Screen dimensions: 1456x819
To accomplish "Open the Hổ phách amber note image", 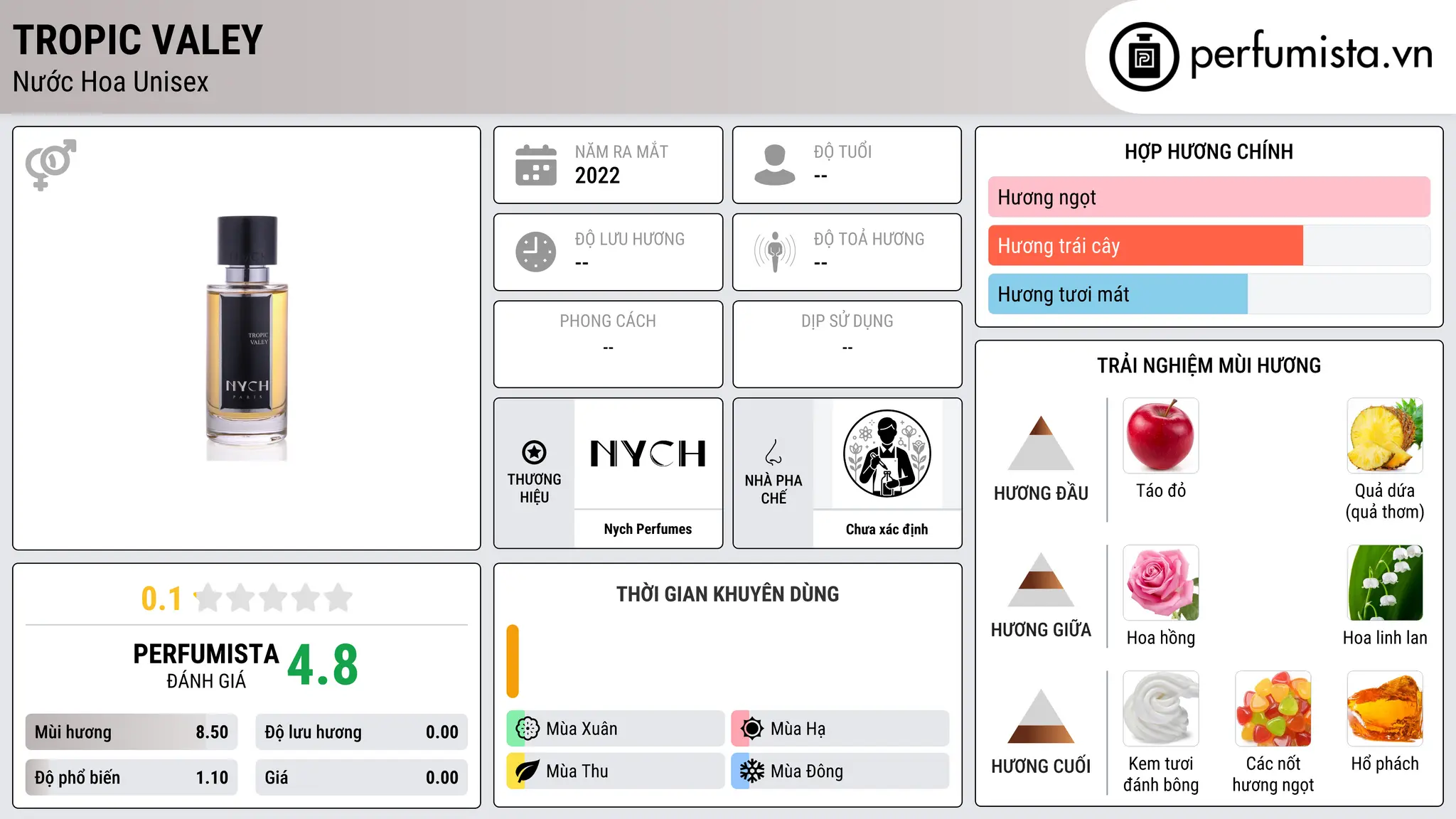I will click(x=1385, y=709).
